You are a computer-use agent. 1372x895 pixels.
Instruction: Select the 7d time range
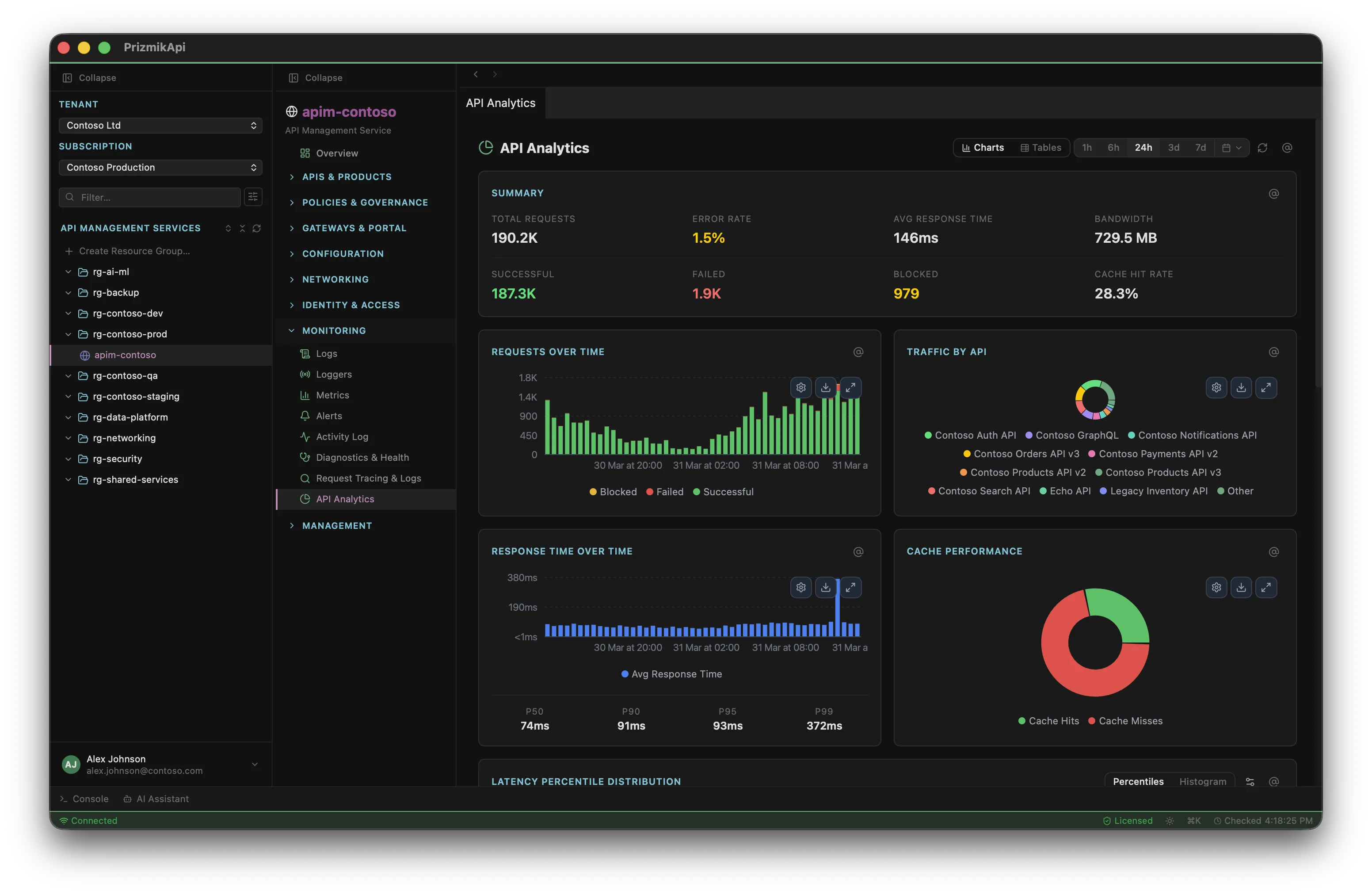tap(1201, 148)
